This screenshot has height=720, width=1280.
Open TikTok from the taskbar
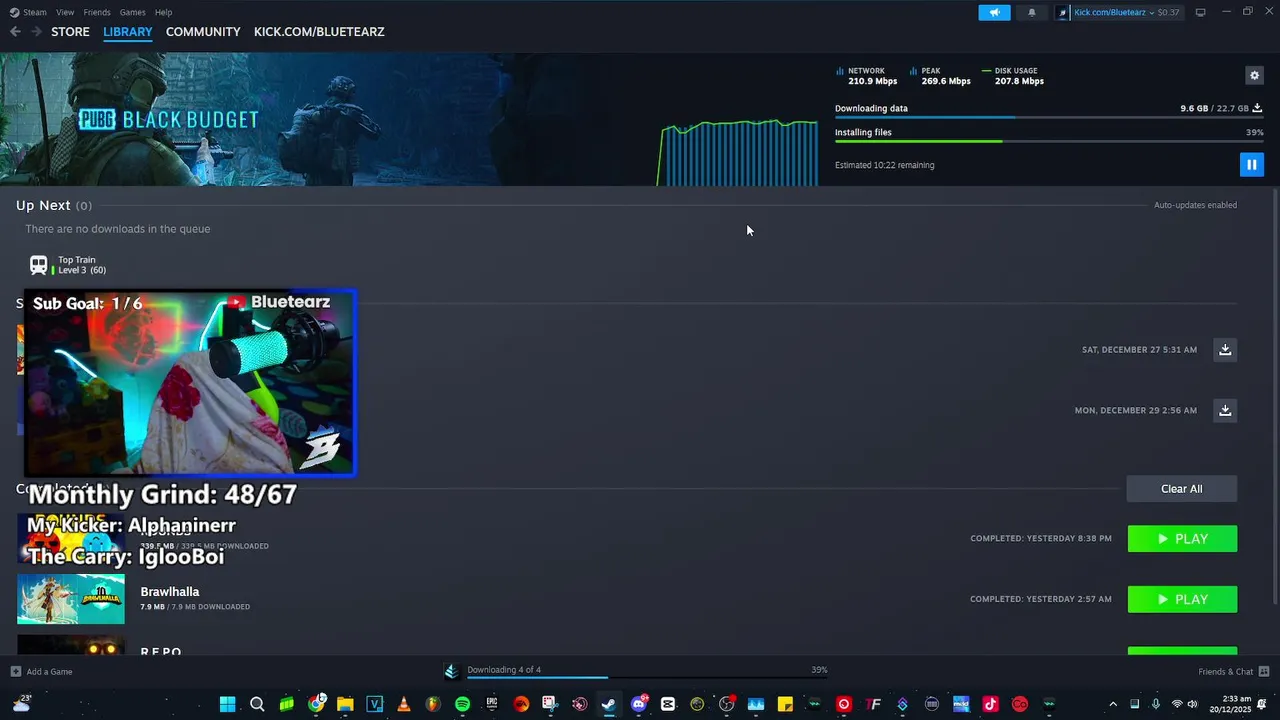[x=990, y=704]
